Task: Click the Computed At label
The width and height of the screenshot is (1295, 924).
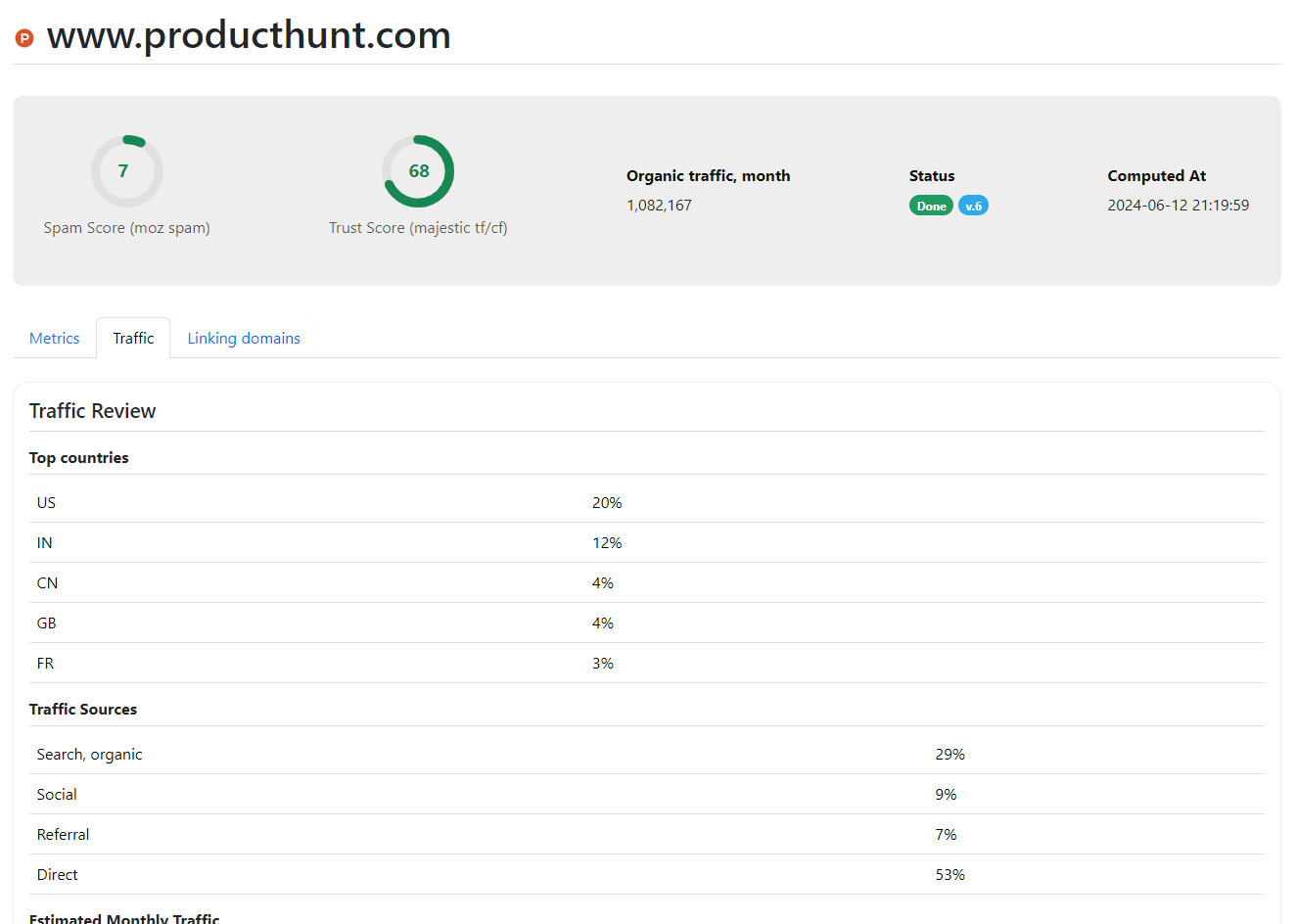Action: 1157,176
